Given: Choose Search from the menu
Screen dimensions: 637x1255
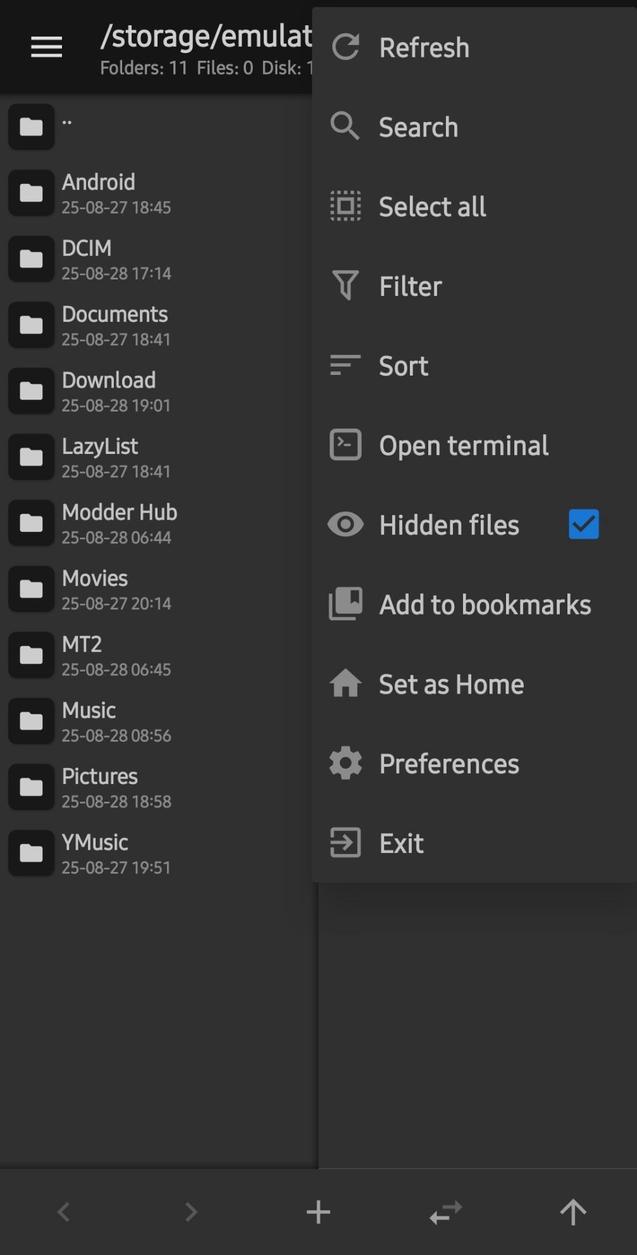Looking at the screenshot, I should click(x=474, y=127).
